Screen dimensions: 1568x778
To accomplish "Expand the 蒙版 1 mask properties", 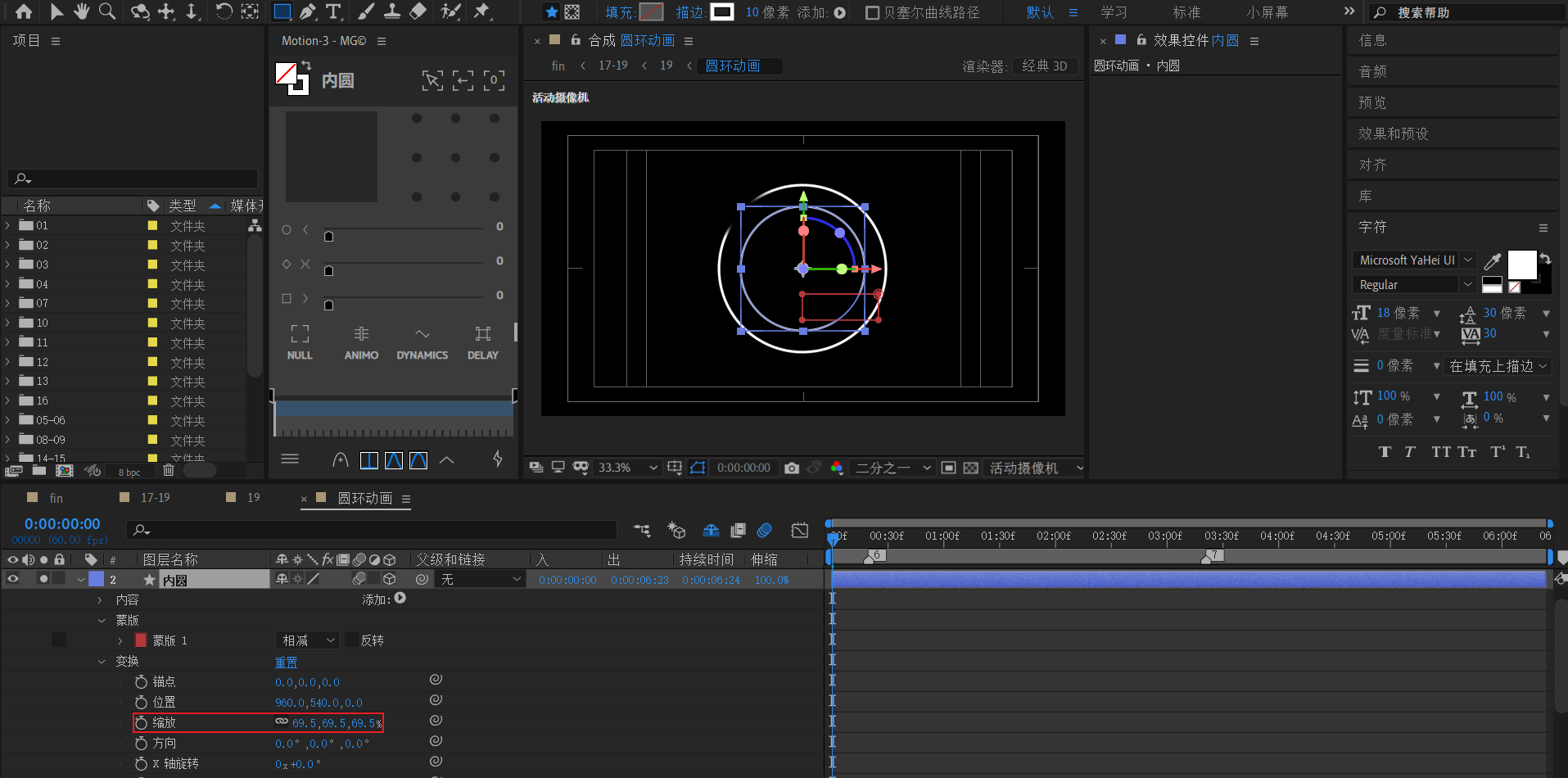I will (x=120, y=640).
